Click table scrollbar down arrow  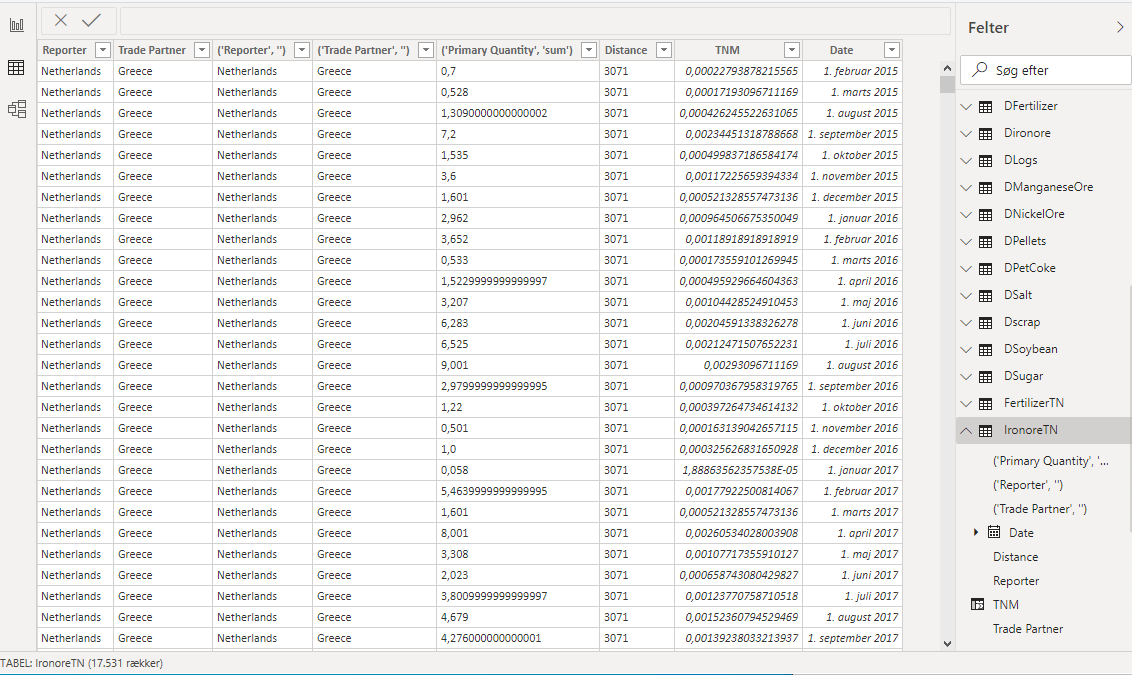[947, 643]
